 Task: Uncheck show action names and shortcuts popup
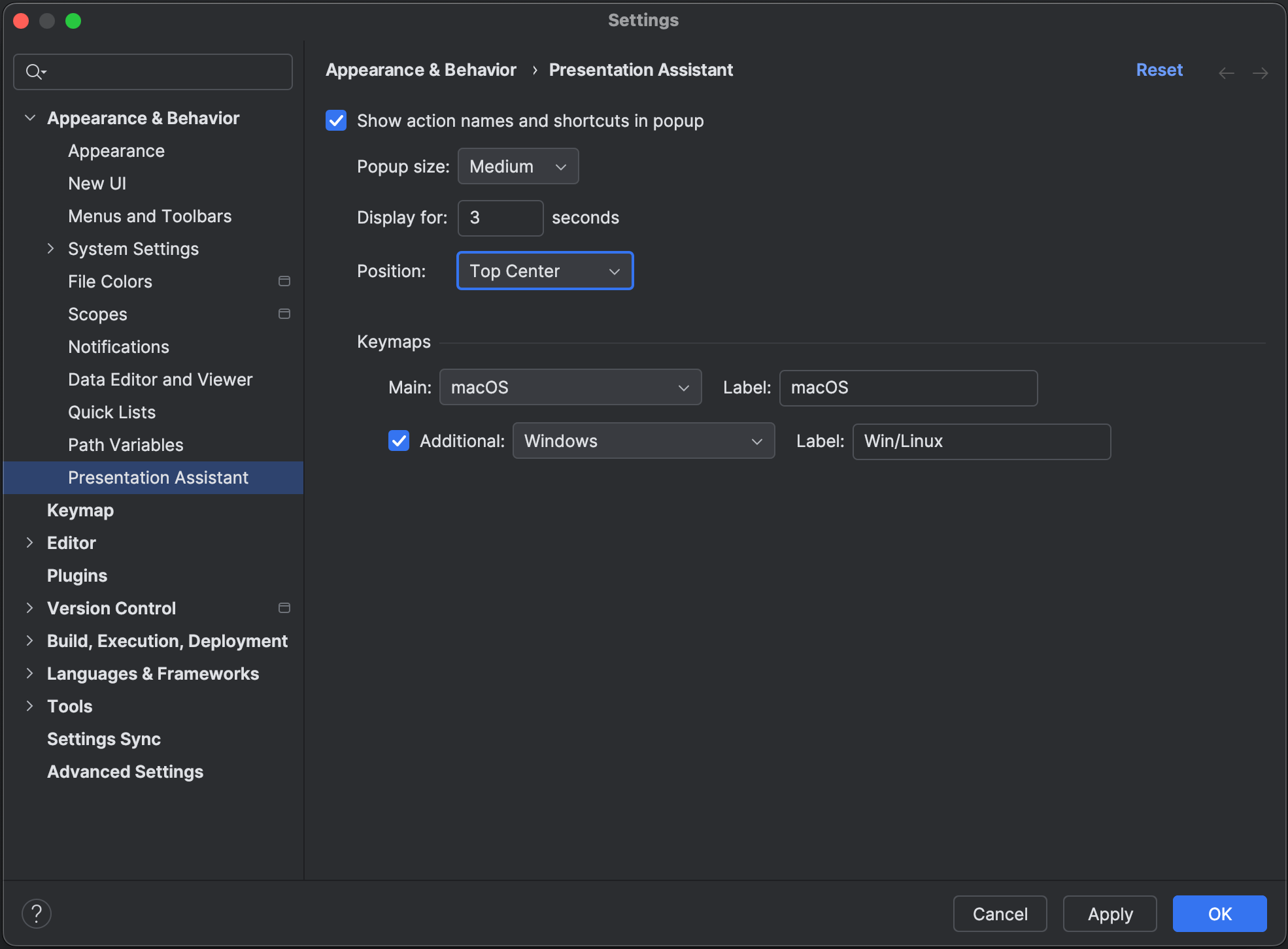coord(335,120)
